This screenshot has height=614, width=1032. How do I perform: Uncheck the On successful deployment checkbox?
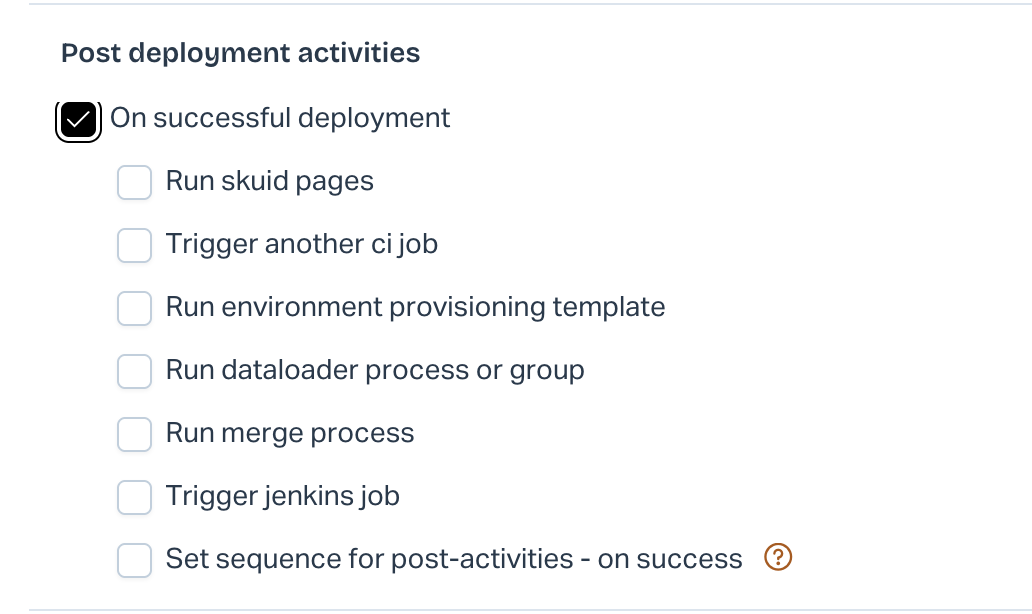78,120
